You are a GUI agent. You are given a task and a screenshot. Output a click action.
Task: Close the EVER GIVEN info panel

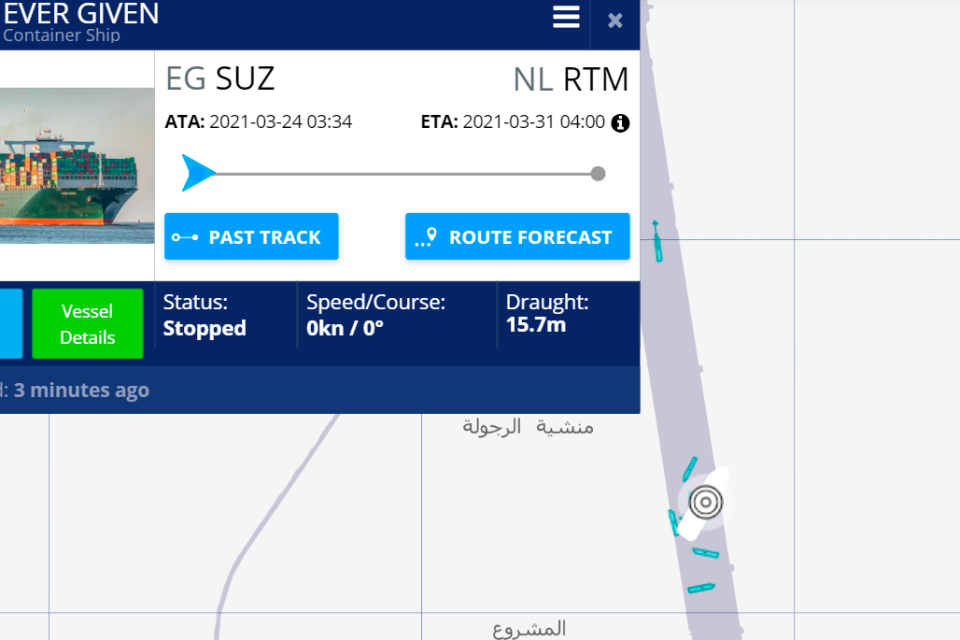(x=615, y=21)
